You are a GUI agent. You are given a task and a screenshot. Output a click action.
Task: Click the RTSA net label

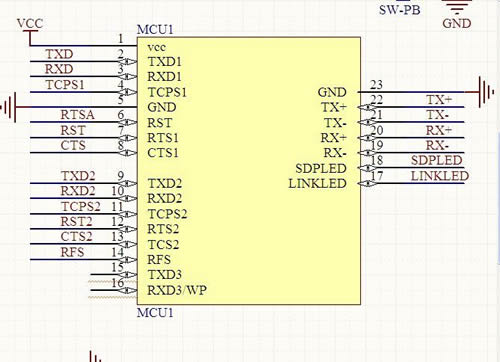click(x=77, y=115)
